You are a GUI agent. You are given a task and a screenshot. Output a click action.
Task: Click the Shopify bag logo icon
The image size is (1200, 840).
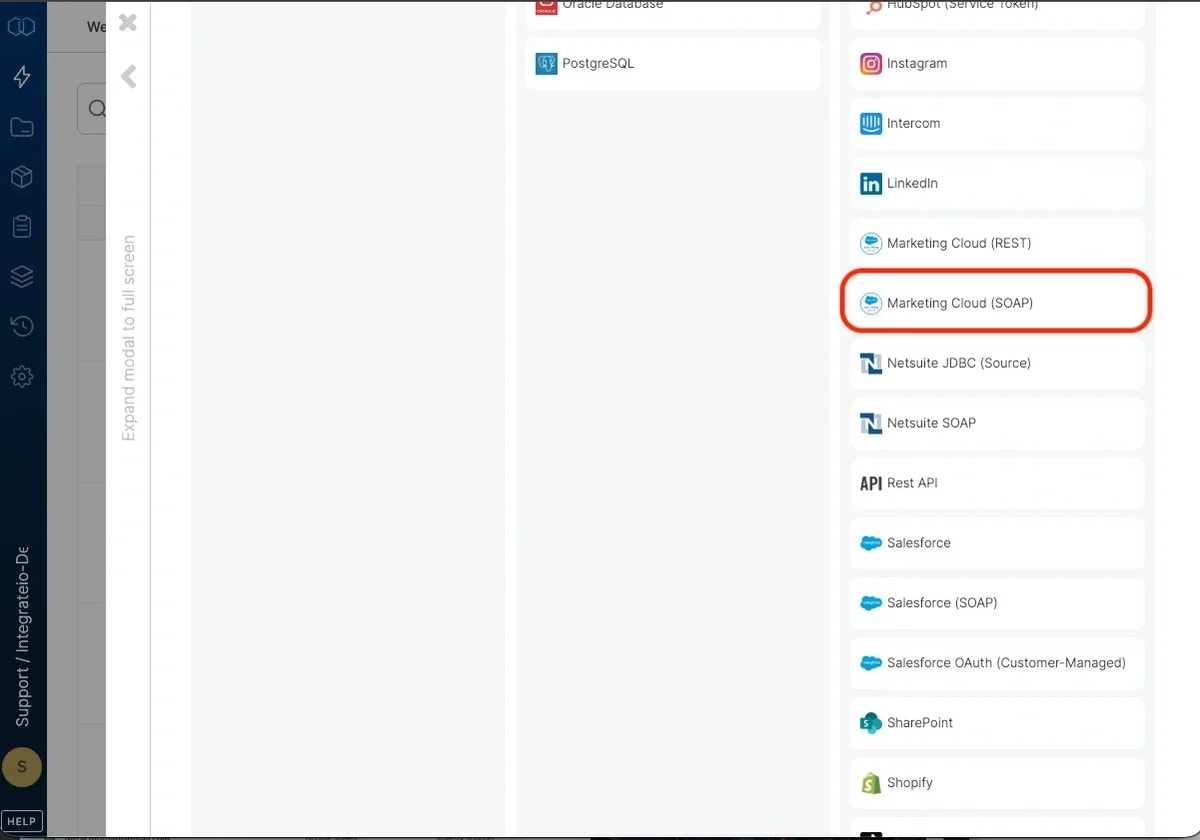(871, 784)
